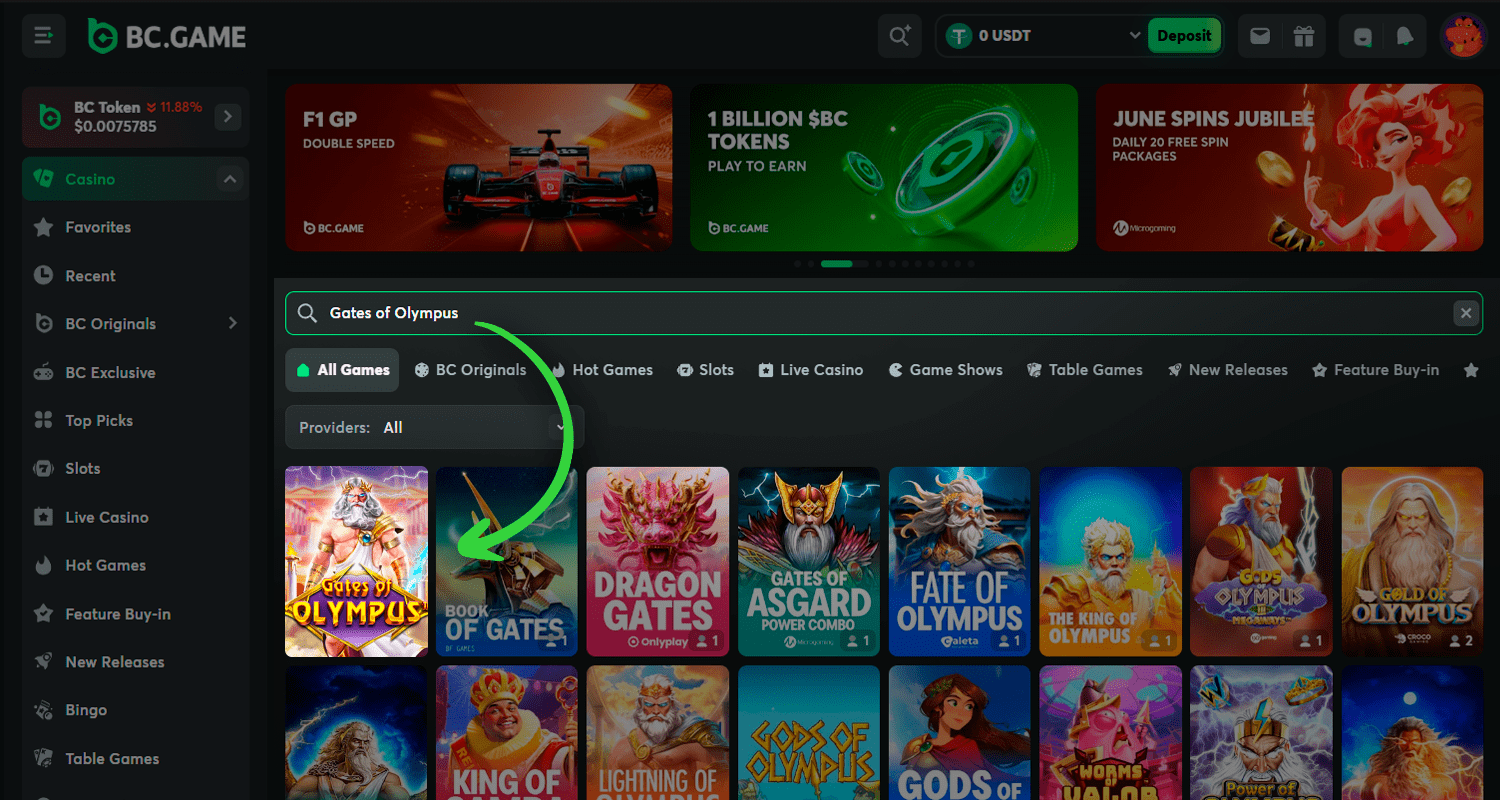This screenshot has width=1500, height=800.
Task: Open Live Casino icon in sidebar
Action: (43, 517)
